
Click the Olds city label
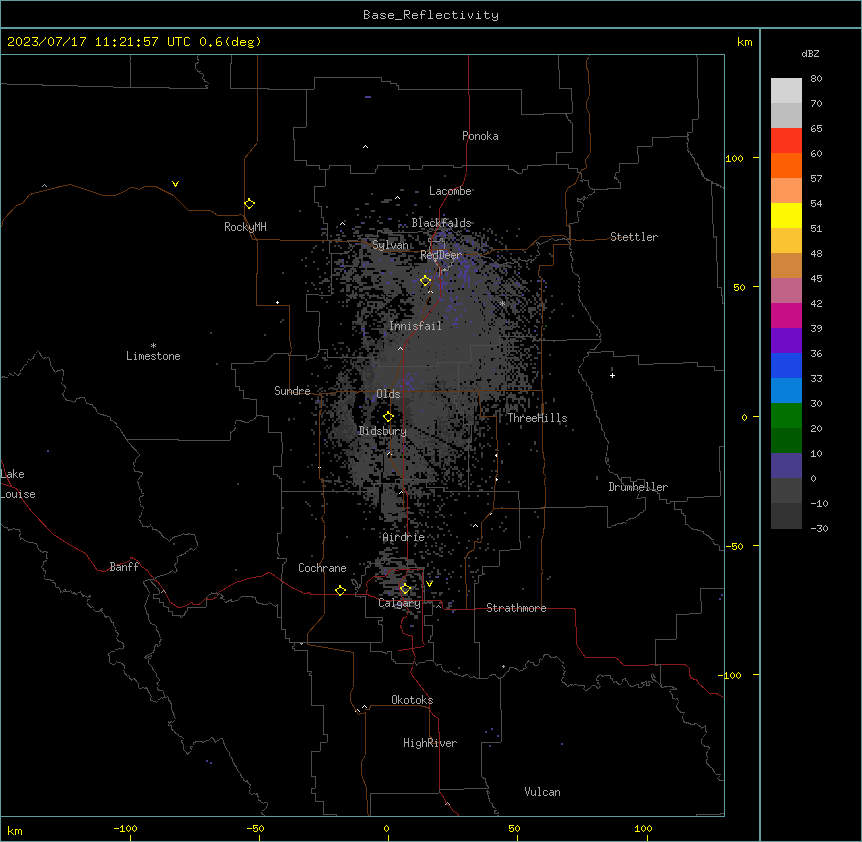(388, 394)
